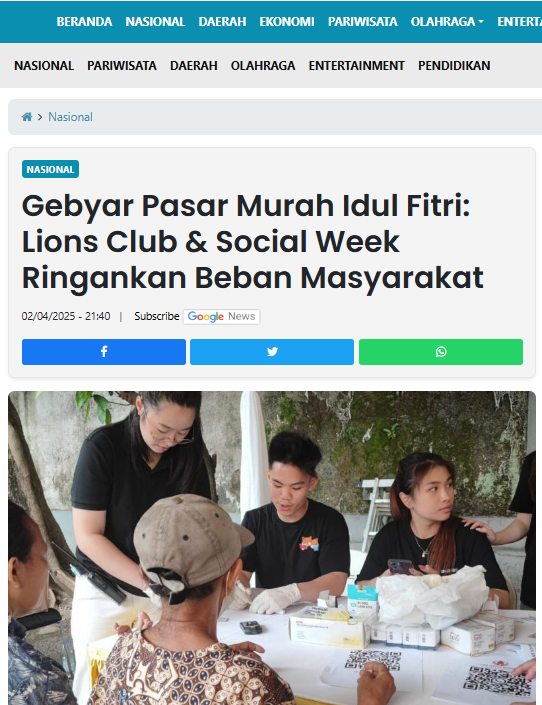This screenshot has width=542, height=705.
Task: Open BERANDA in the top navigation
Action: pyautogui.click(x=84, y=22)
